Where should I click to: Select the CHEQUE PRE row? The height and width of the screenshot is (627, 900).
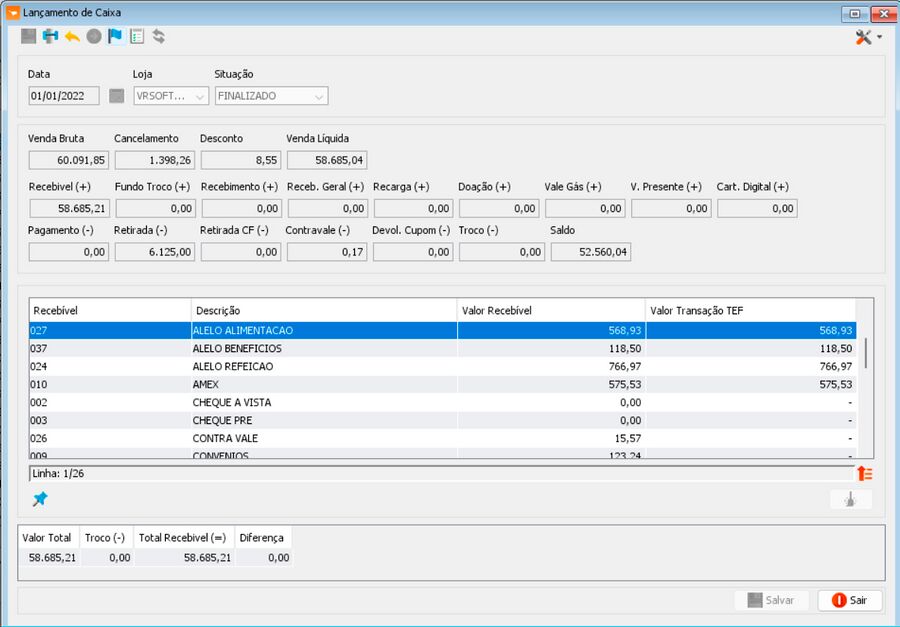click(x=443, y=420)
